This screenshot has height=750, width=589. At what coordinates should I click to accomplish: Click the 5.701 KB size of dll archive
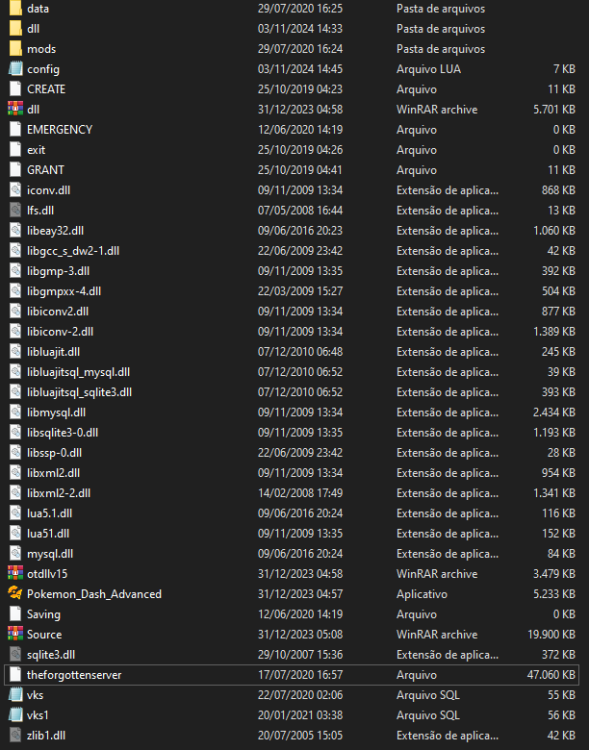[x=555, y=109]
